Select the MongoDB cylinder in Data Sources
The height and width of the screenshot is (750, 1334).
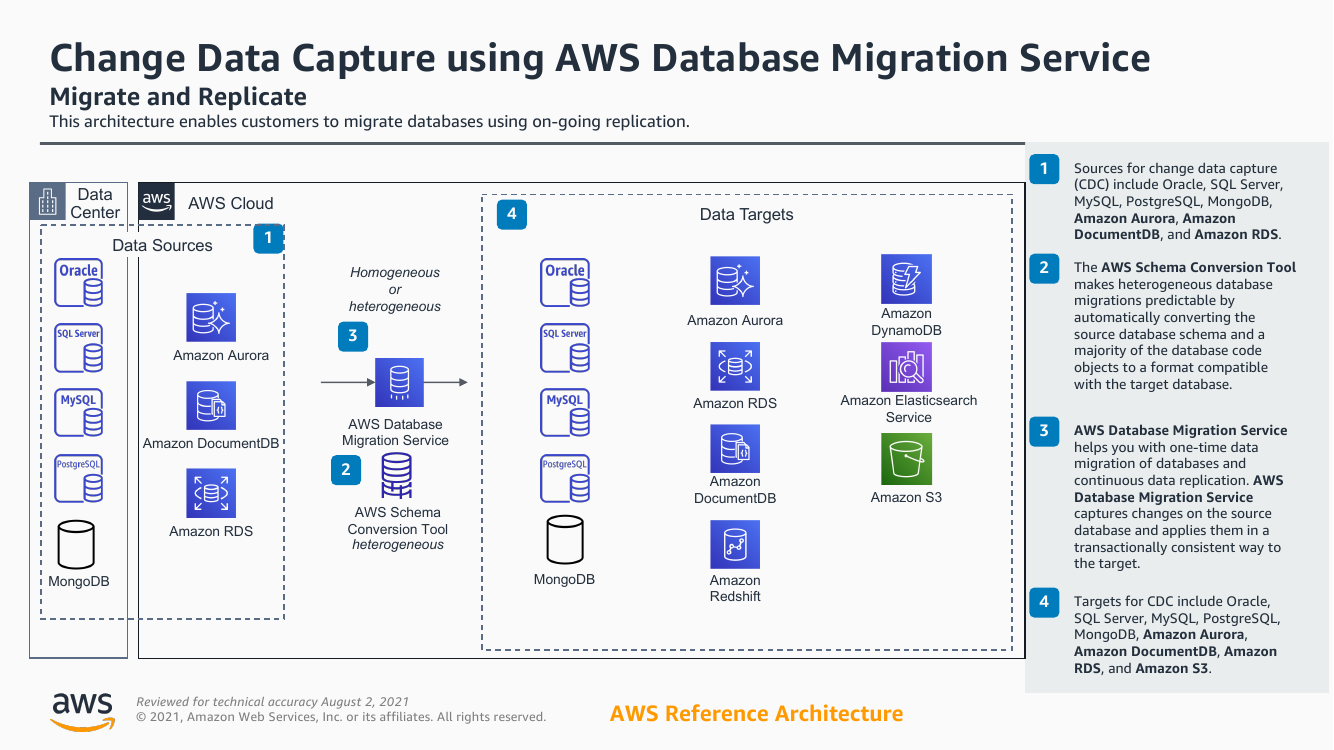(76, 544)
